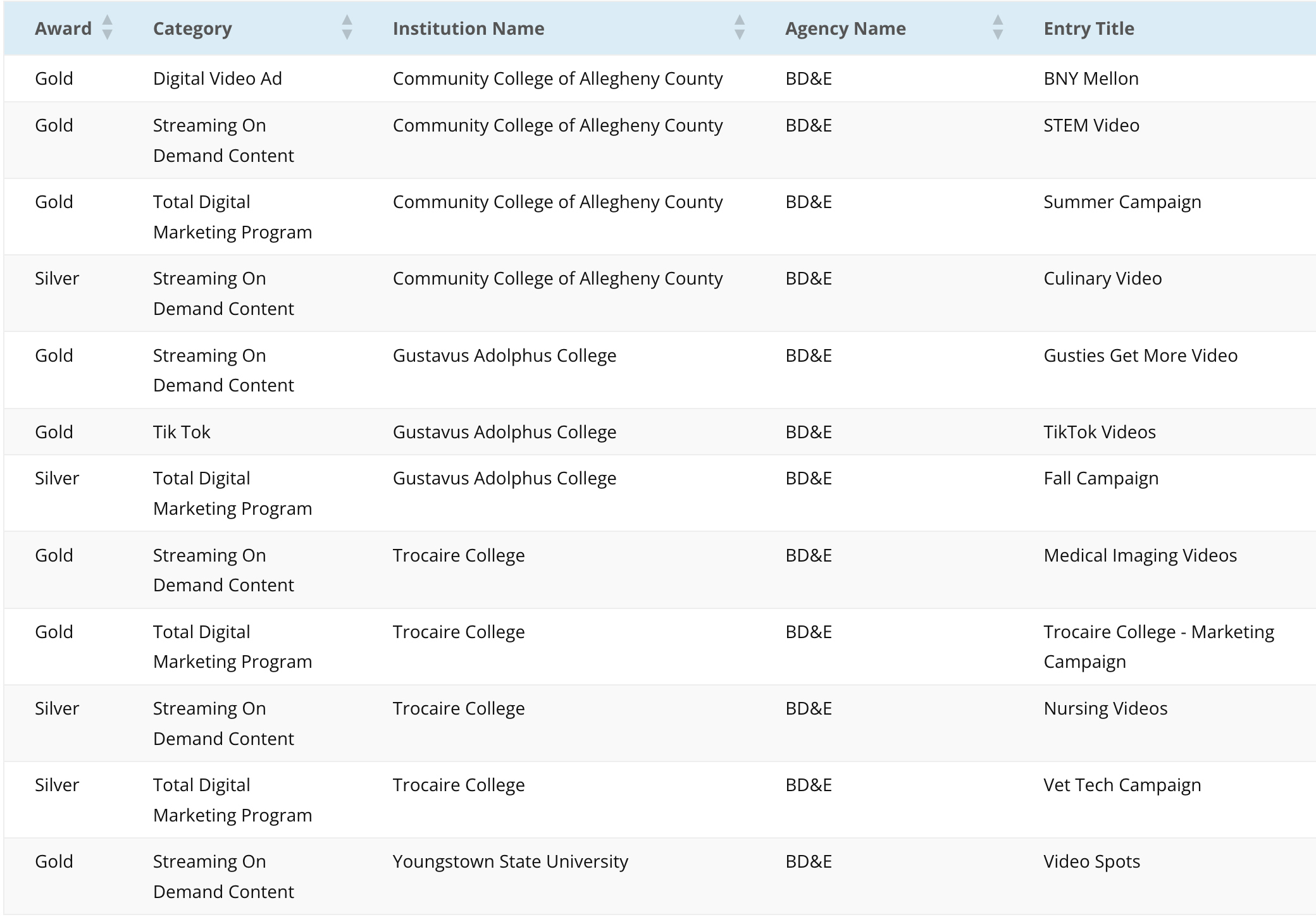
Task: Select the 'Summer Campaign' entry title
Action: pyautogui.click(x=1122, y=202)
